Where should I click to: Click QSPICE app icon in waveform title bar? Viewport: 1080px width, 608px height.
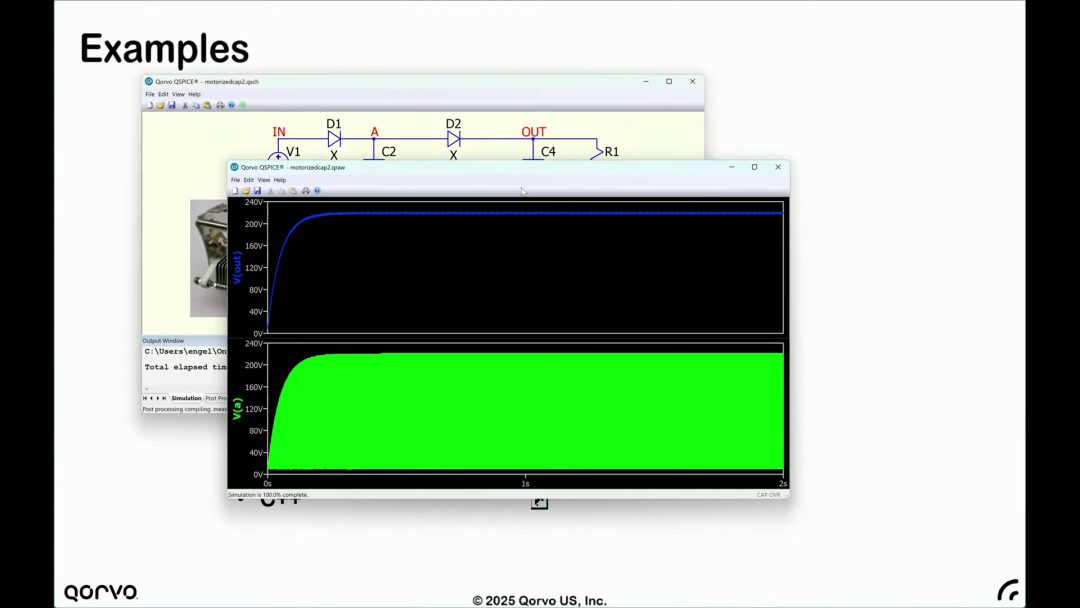[x=234, y=167]
